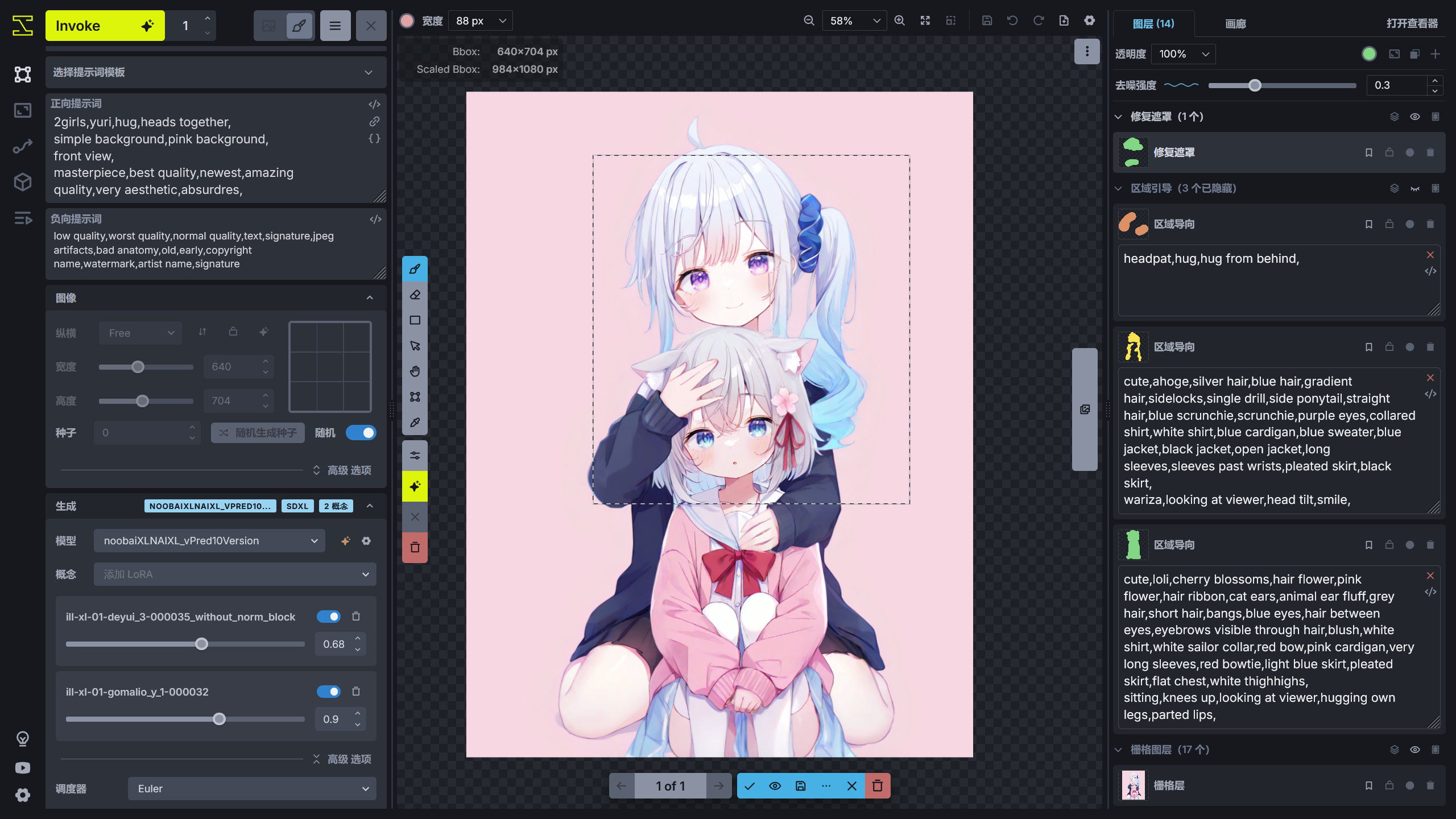
Task: Disable the ill-xl-01-deyui_3 LoRA
Action: (329, 617)
